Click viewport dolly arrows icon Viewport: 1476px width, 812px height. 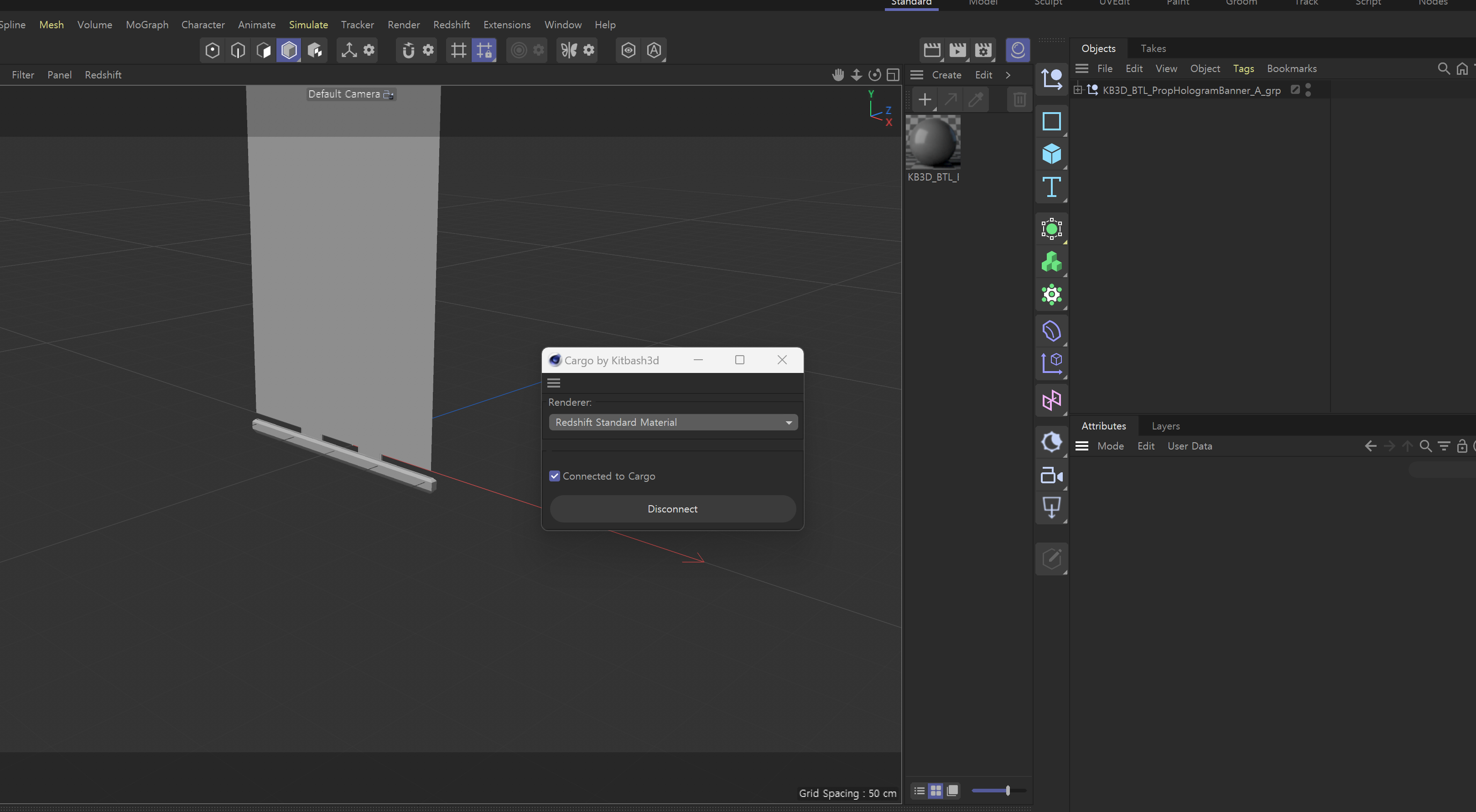(856, 75)
